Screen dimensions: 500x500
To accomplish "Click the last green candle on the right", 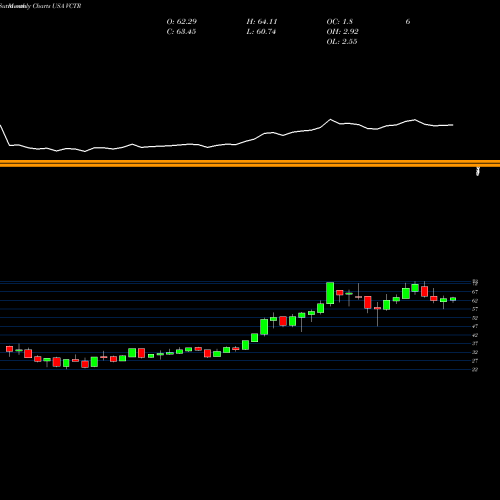I will pos(453,299).
